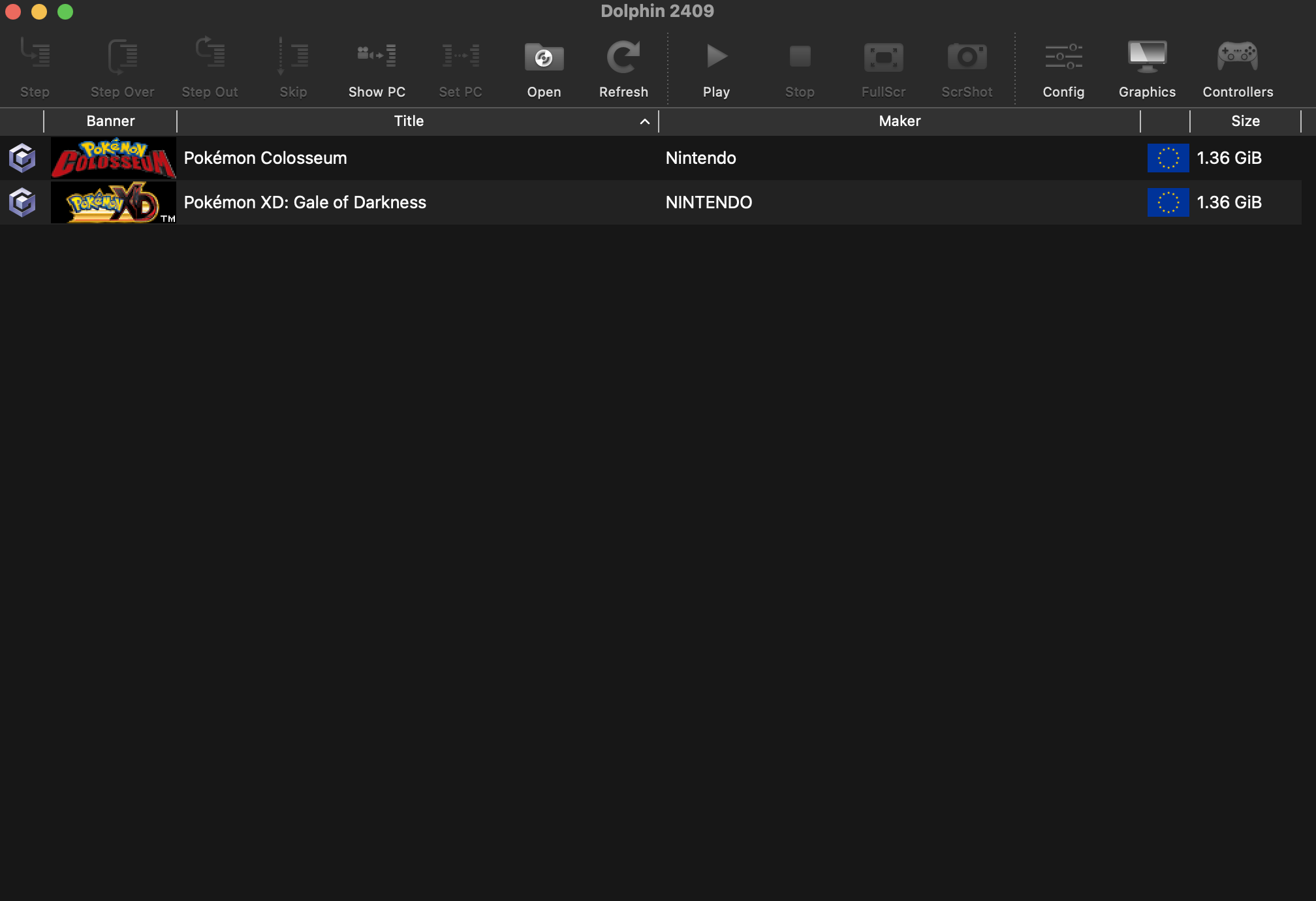1316x901 pixels.
Task: Click the Europe flag for Pokémon Colosseum
Action: [1168, 158]
